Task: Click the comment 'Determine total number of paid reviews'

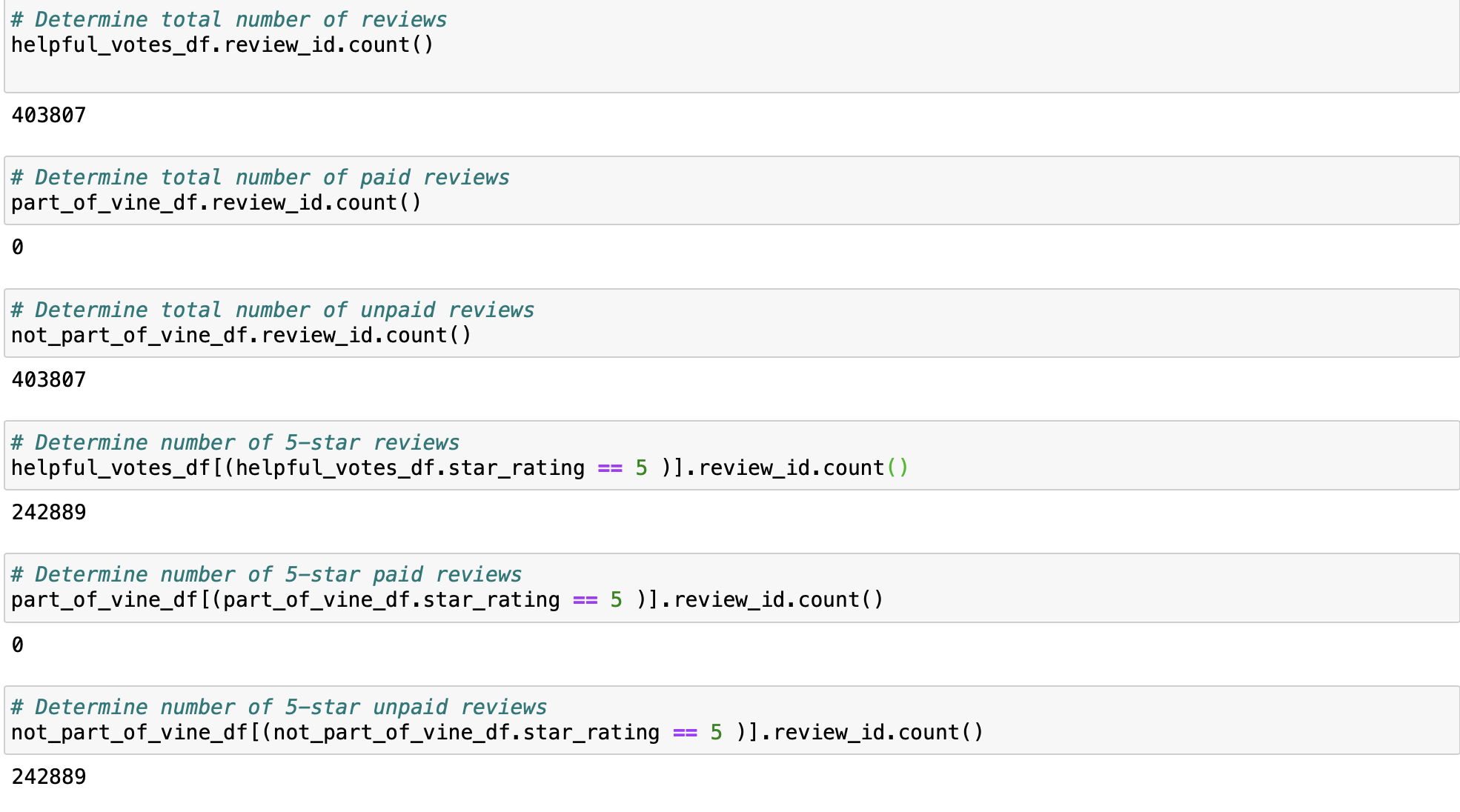Action: point(261,178)
